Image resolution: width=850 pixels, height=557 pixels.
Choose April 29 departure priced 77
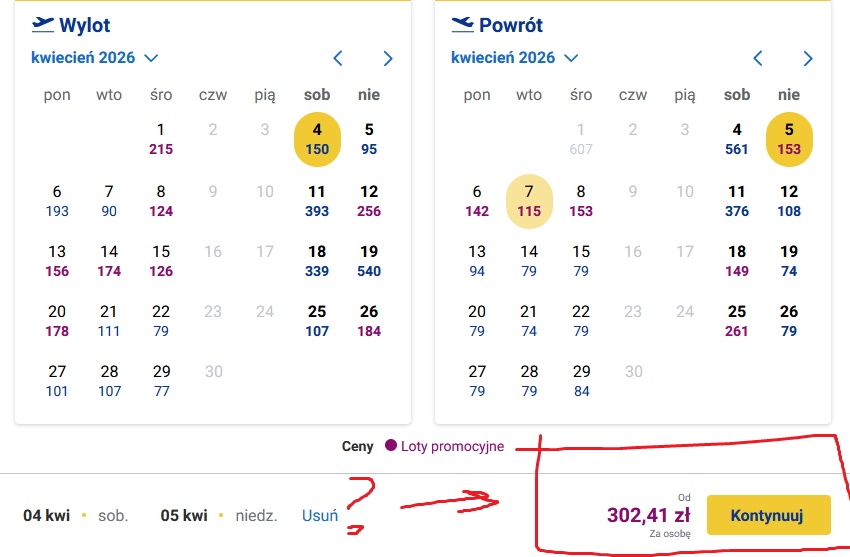[161, 381]
